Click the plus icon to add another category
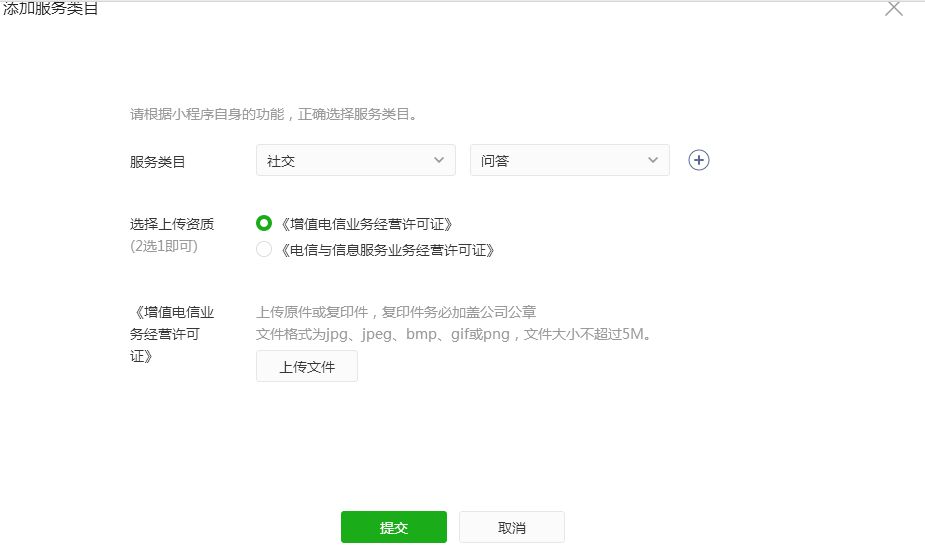925x545 pixels. [x=698, y=160]
